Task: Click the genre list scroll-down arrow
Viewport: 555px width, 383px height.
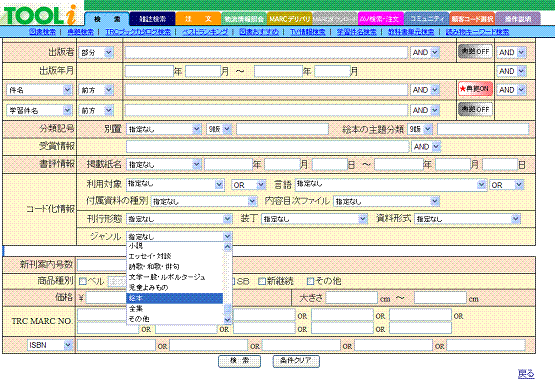Action: coord(228,320)
